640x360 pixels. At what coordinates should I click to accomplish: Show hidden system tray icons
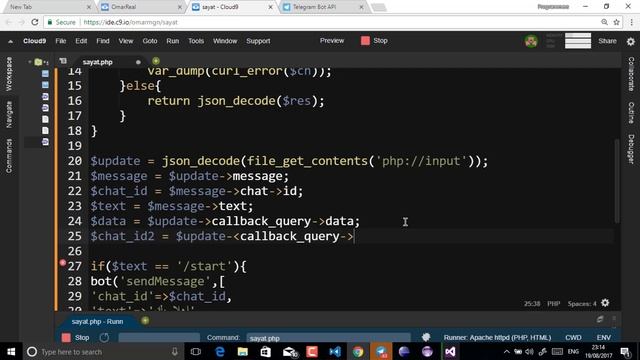tap(507, 351)
